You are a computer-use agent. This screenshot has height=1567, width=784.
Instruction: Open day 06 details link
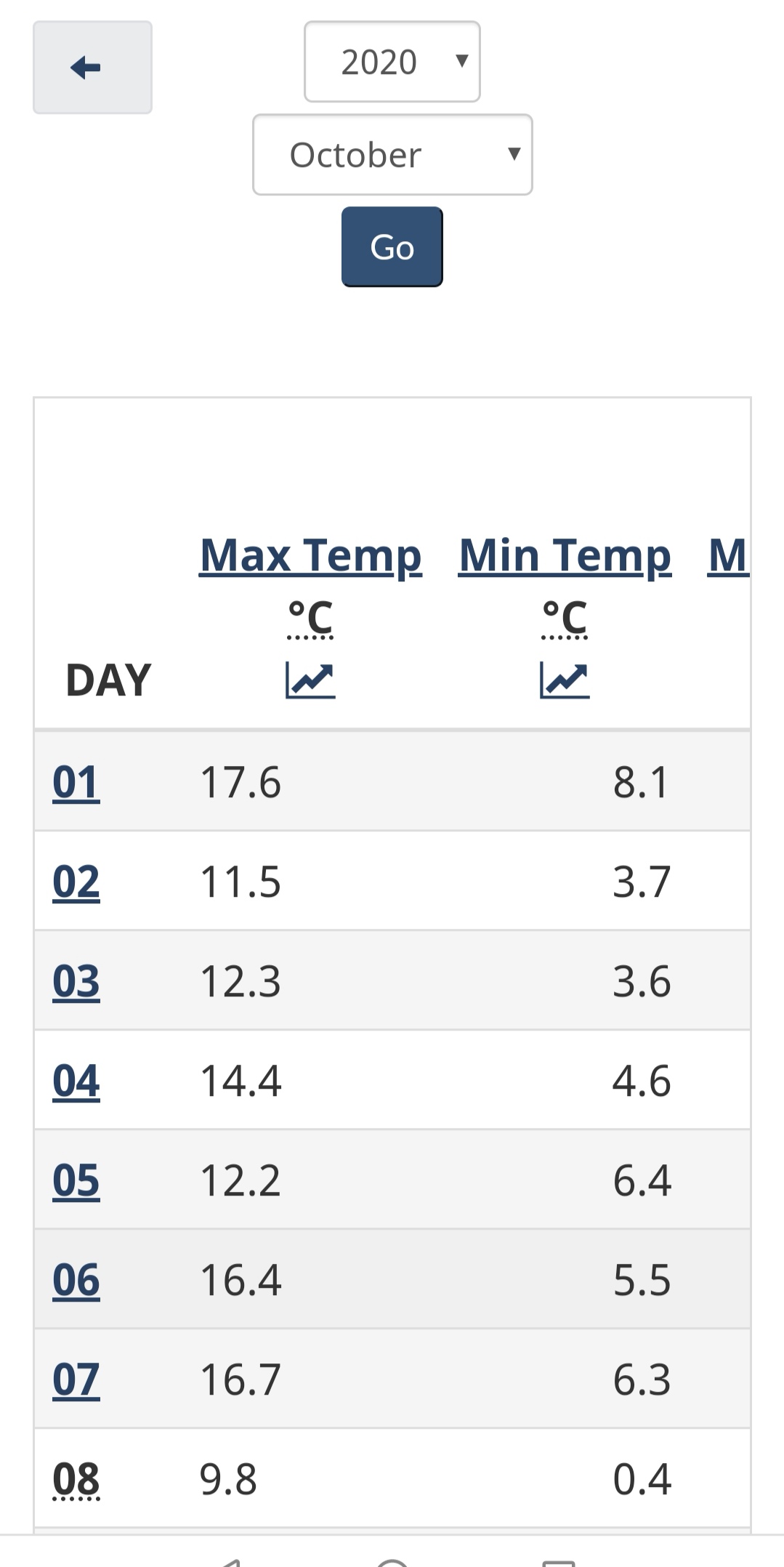pyautogui.click(x=76, y=1281)
